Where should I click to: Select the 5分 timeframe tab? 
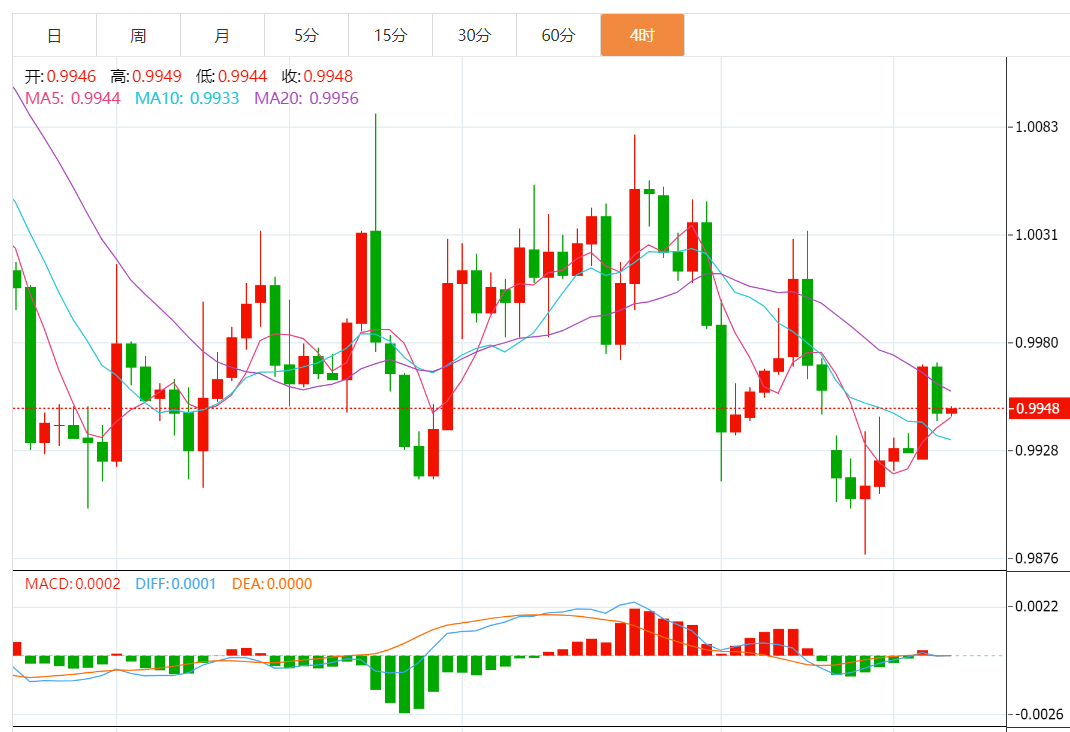(306, 35)
